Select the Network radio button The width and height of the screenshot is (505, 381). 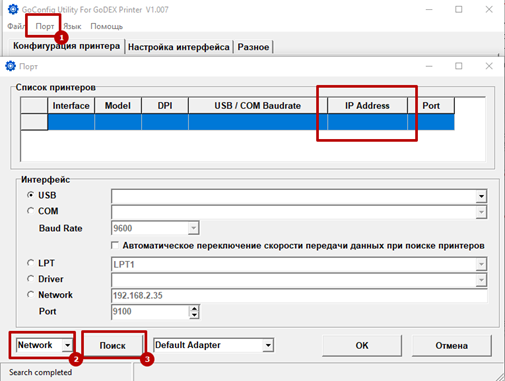point(30,294)
